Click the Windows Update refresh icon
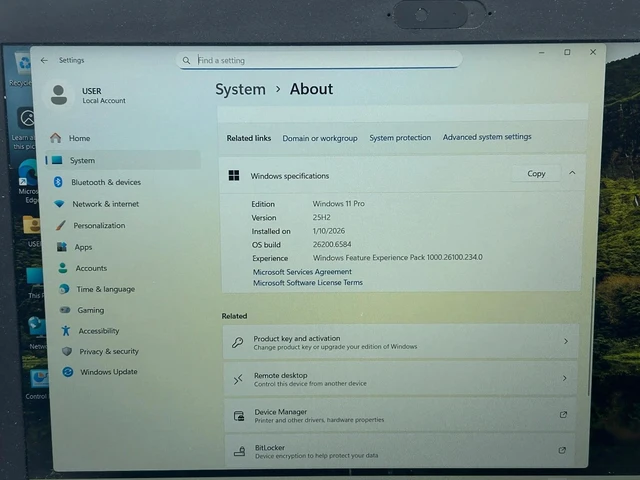Screen dimensions: 640x480 tap(68, 372)
